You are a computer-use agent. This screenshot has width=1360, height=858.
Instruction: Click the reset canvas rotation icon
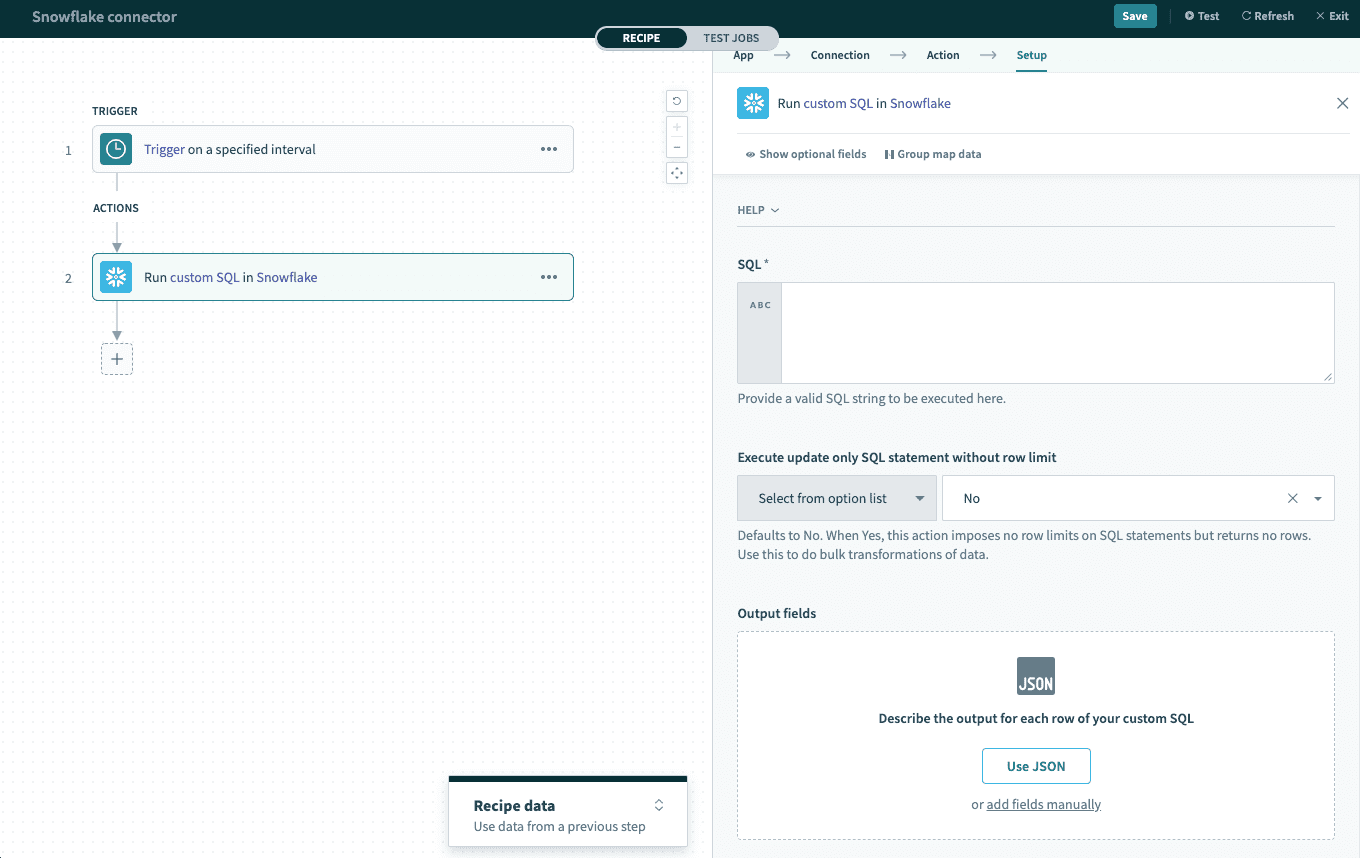[676, 101]
